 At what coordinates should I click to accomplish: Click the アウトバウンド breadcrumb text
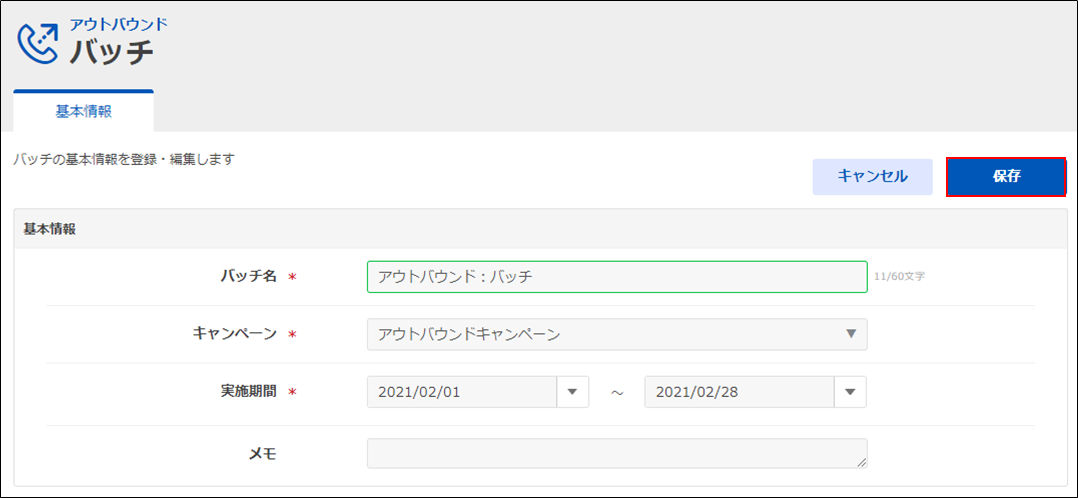(118, 24)
